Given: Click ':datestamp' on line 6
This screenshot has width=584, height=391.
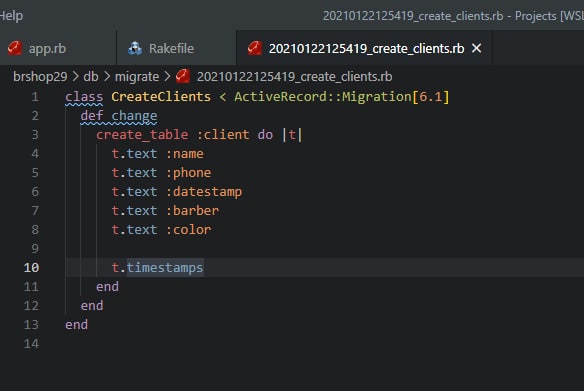Looking at the screenshot, I should coord(204,192).
